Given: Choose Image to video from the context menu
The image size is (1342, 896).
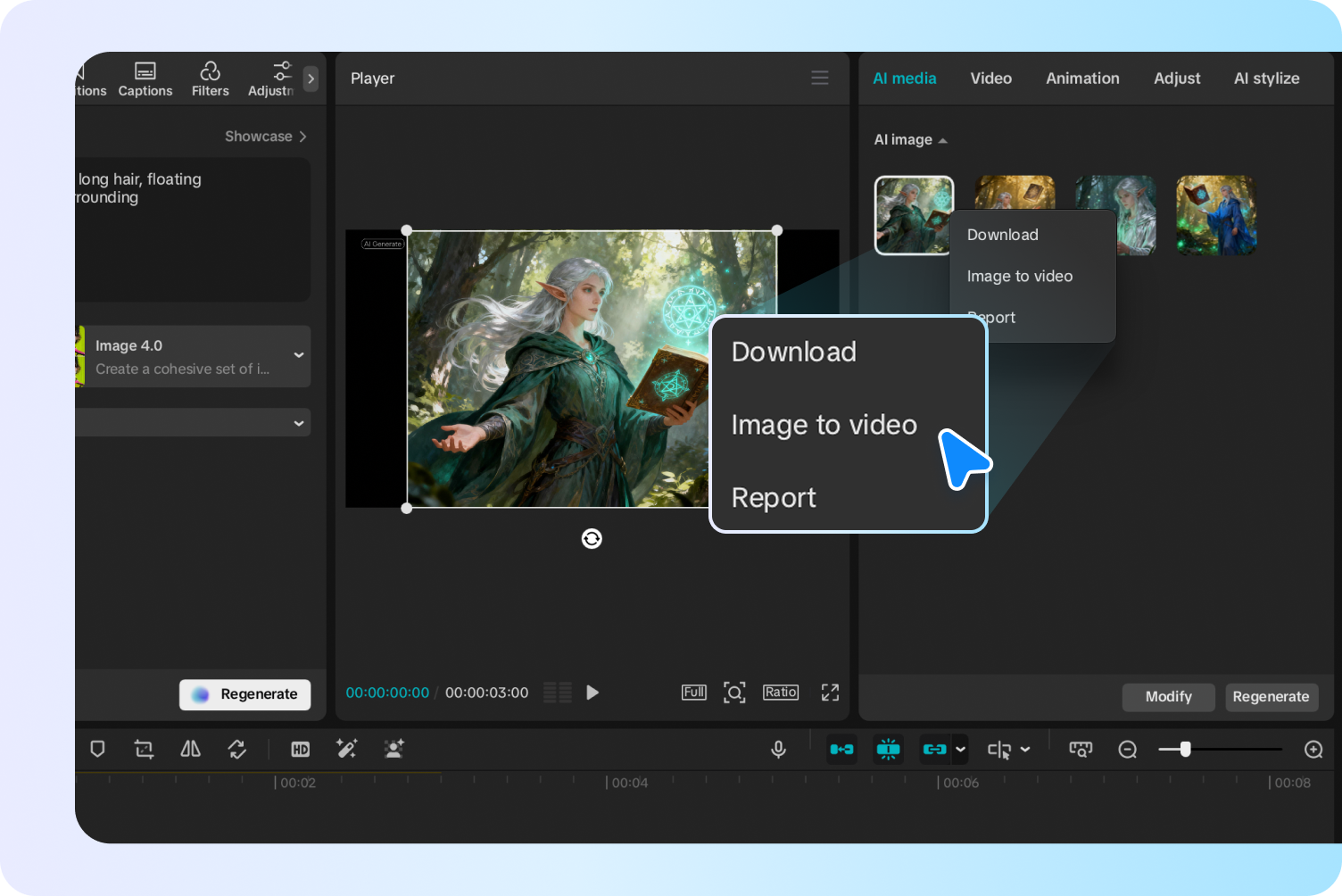Looking at the screenshot, I should (824, 425).
